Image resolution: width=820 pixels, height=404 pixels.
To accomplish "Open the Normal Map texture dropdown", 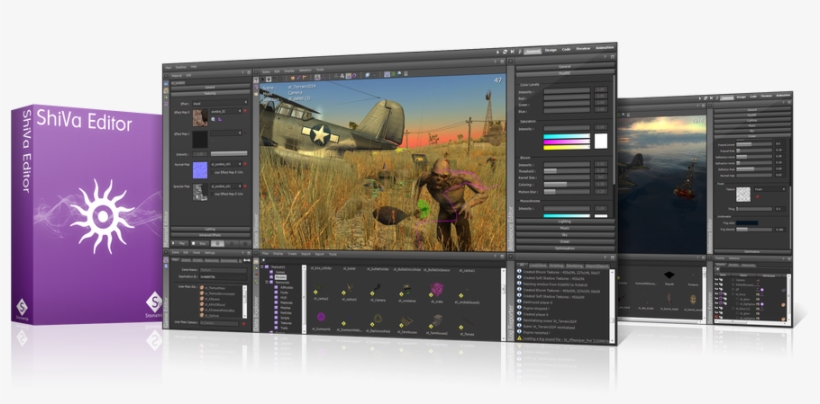I will click(226, 164).
